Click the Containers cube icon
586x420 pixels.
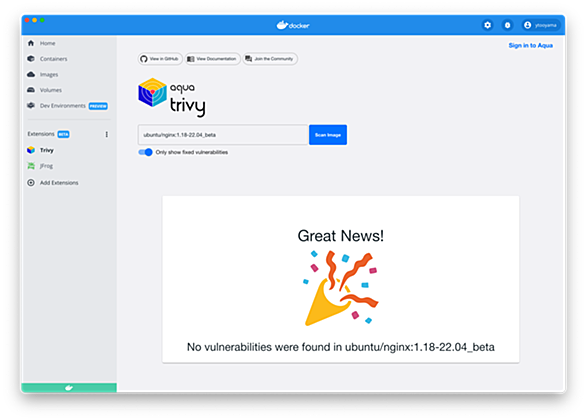31,59
